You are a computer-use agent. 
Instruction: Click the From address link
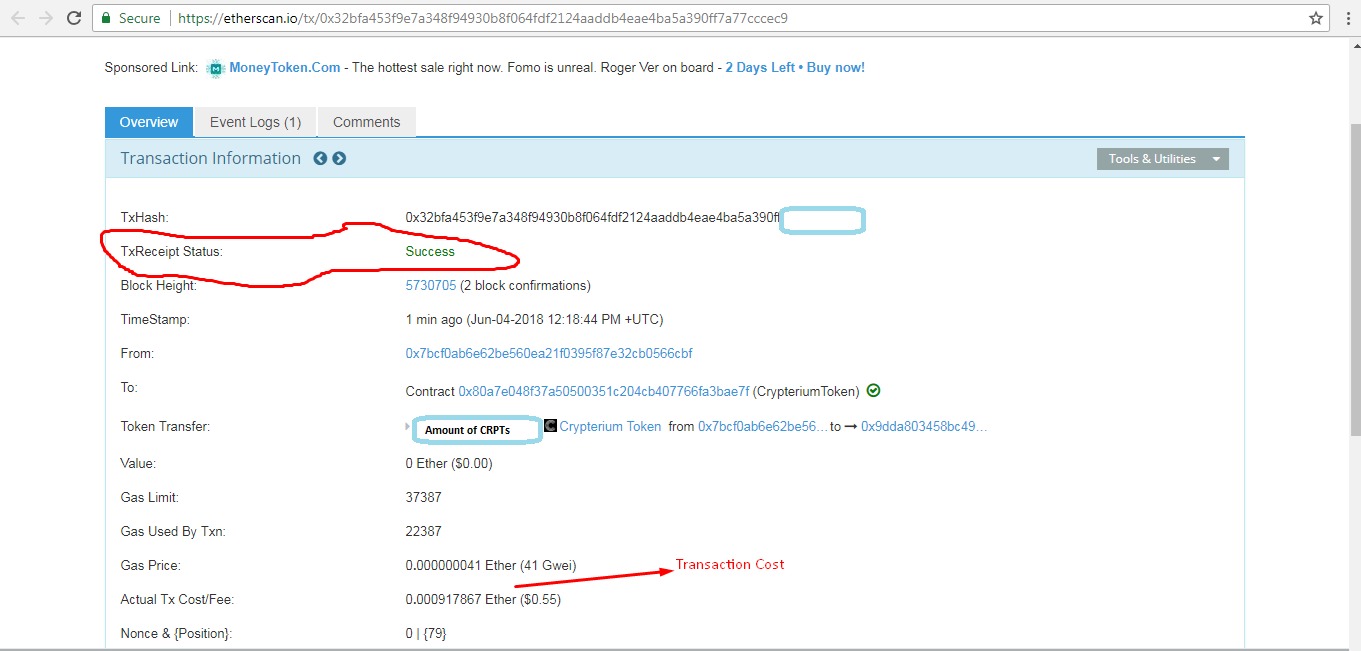click(551, 353)
